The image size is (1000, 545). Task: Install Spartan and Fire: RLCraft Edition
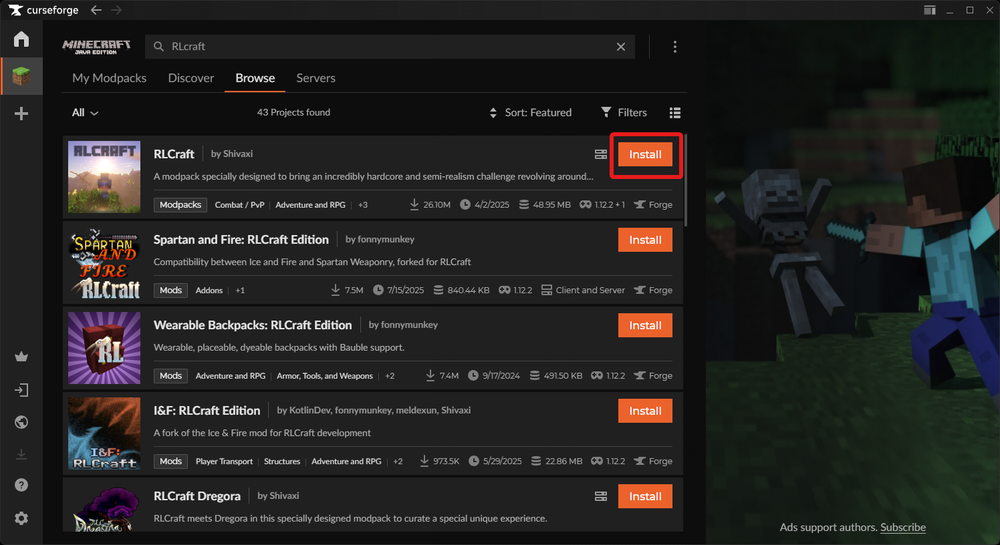(645, 240)
